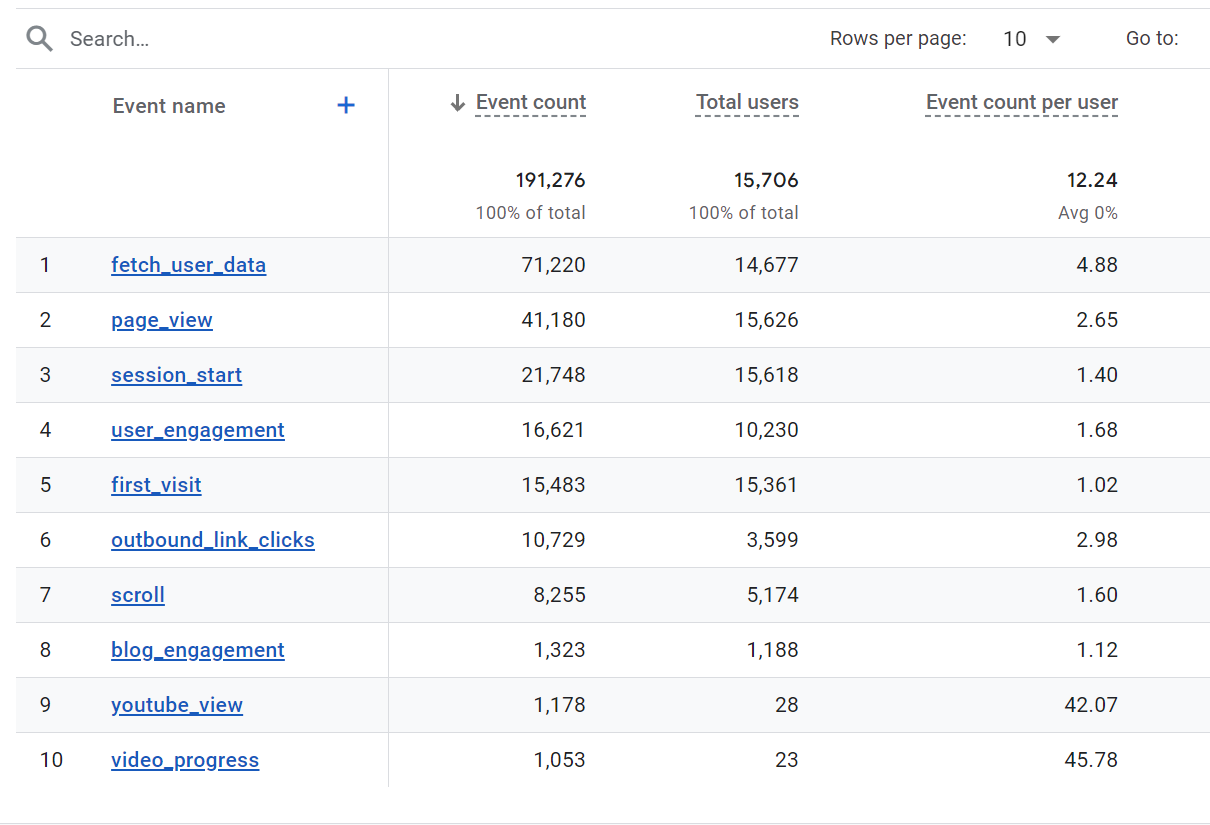Screen dimensions: 1210x825
Task: Open the Rows per page dropdown
Action: (1032, 39)
